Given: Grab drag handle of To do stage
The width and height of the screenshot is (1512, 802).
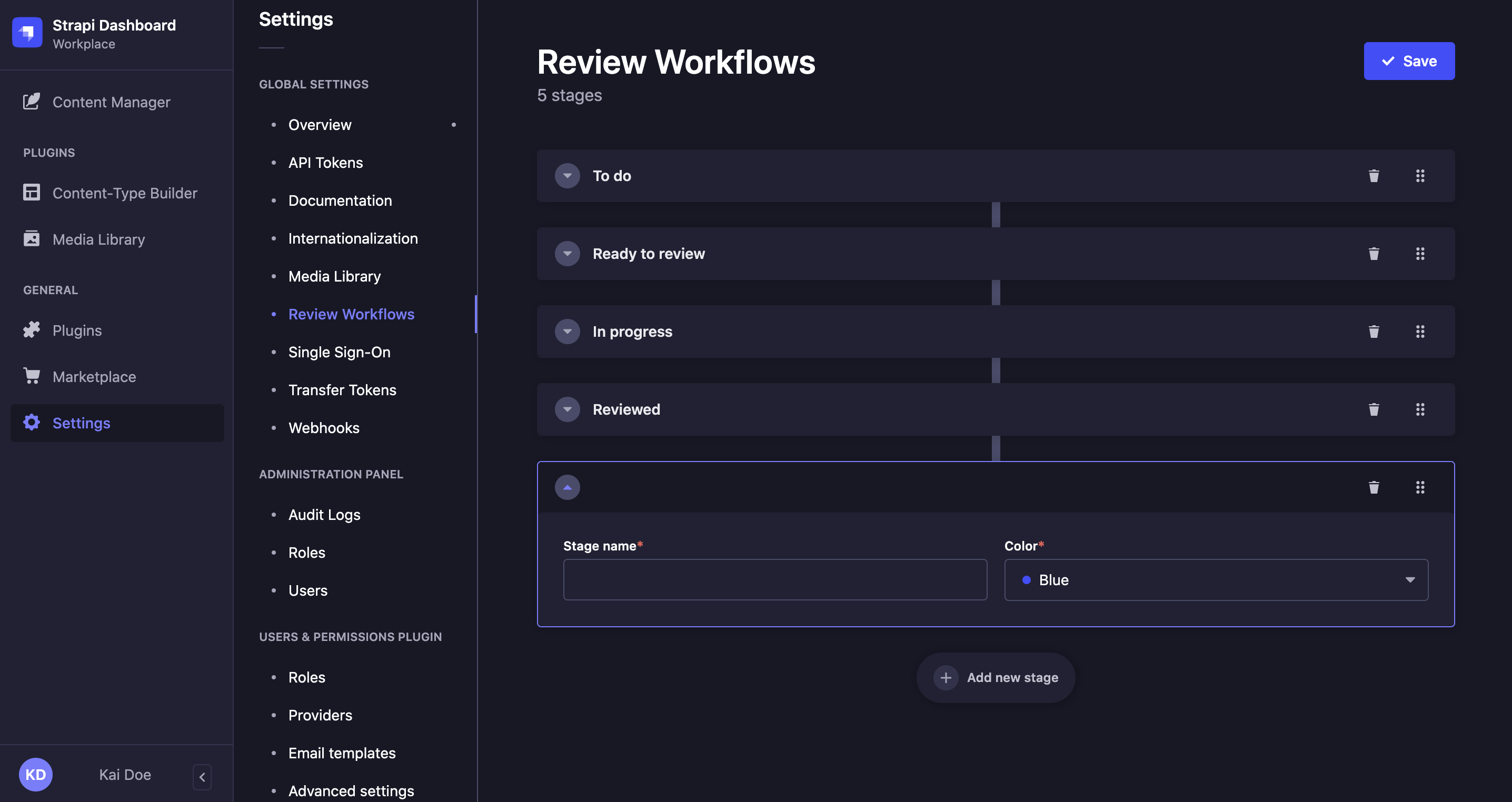Looking at the screenshot, I should (1420, 175).
